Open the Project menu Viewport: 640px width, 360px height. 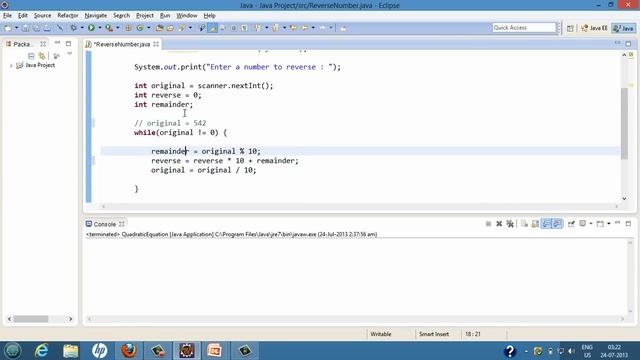coord(145,16)
